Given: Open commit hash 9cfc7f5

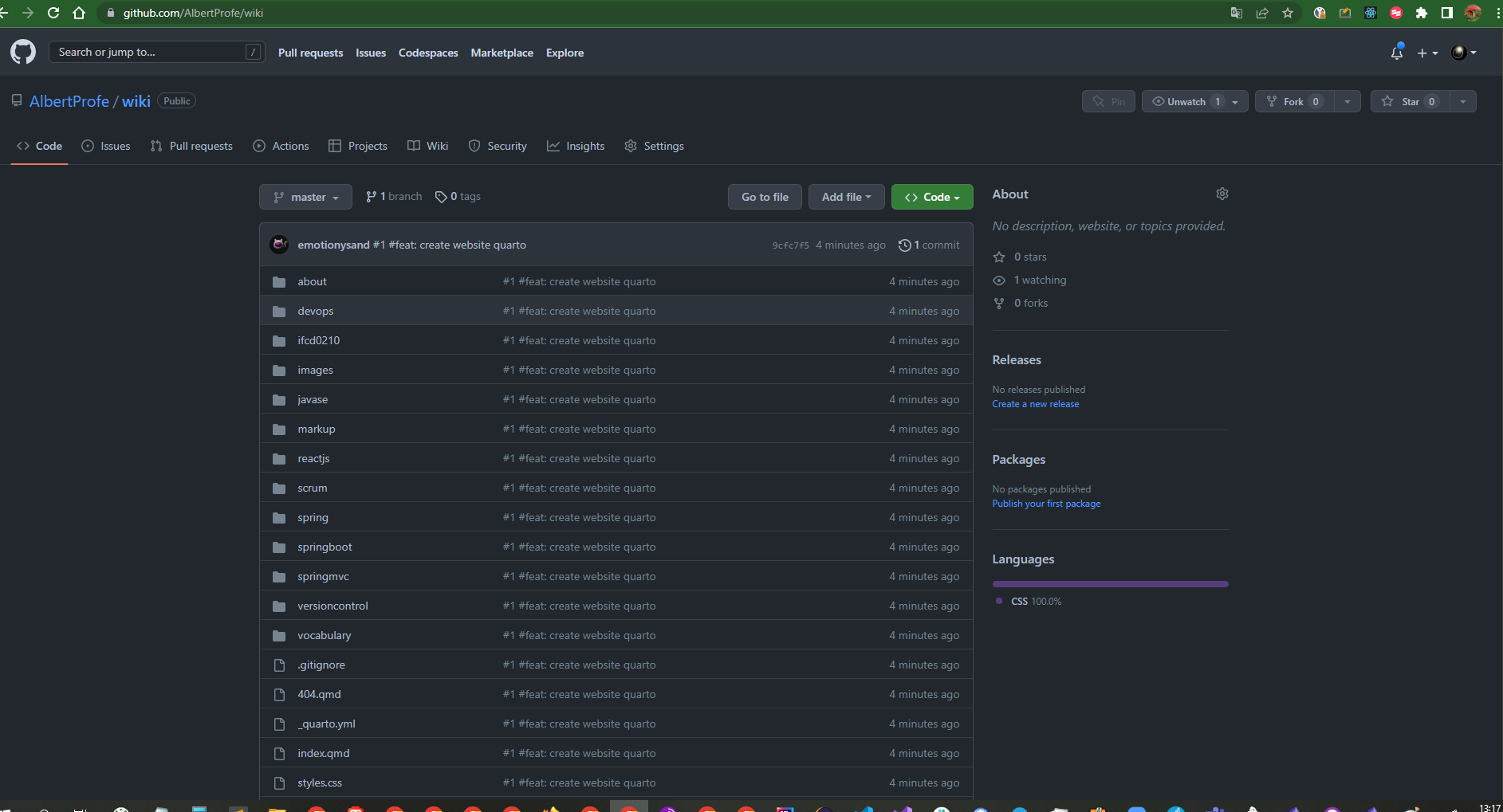Looking at the screenshot, I should click(x=790, y=245).
